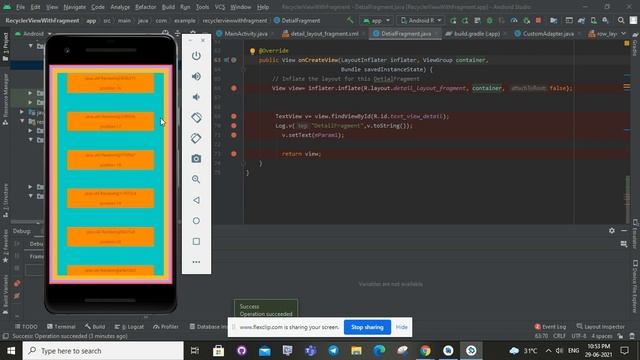Click the Search Everywhere magnifier icon
The width and height of the screenshot is (640, 360).
tap(621, 20)
